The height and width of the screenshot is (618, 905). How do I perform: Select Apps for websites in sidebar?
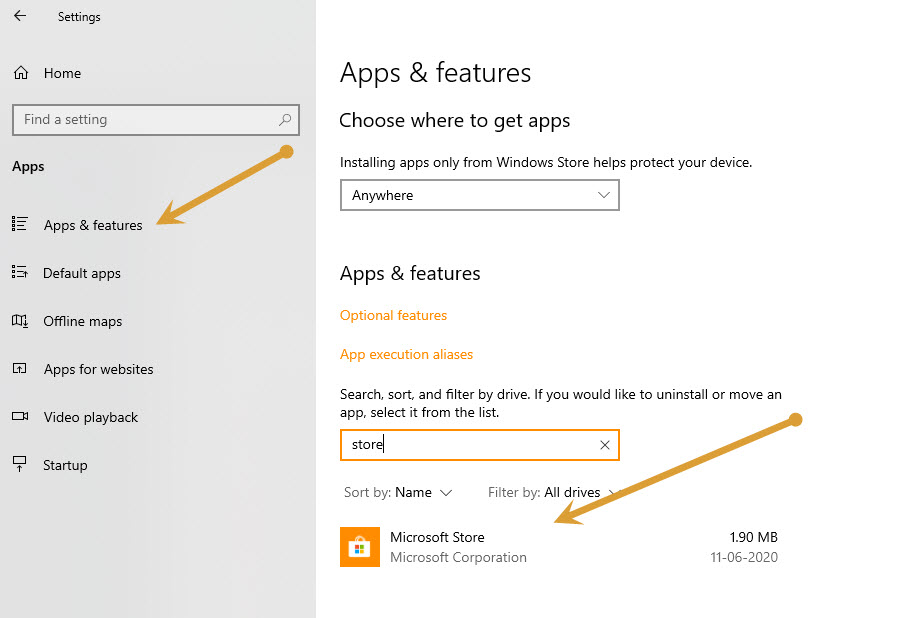(99, 369)
